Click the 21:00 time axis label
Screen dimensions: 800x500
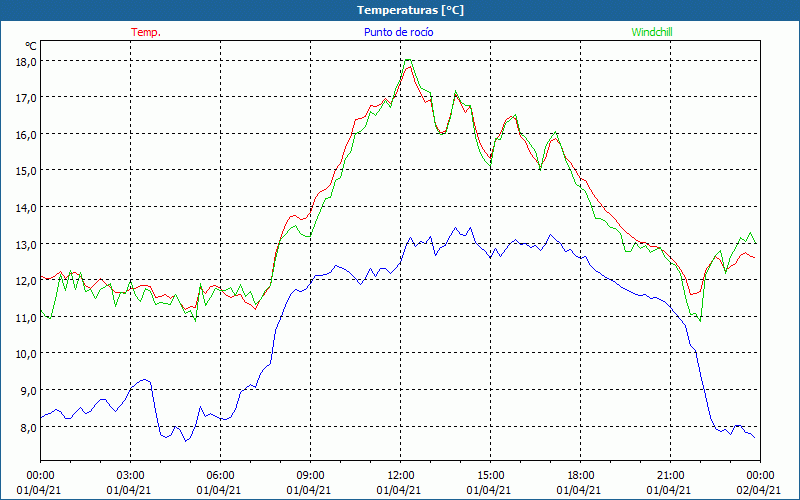pos(670,476)
